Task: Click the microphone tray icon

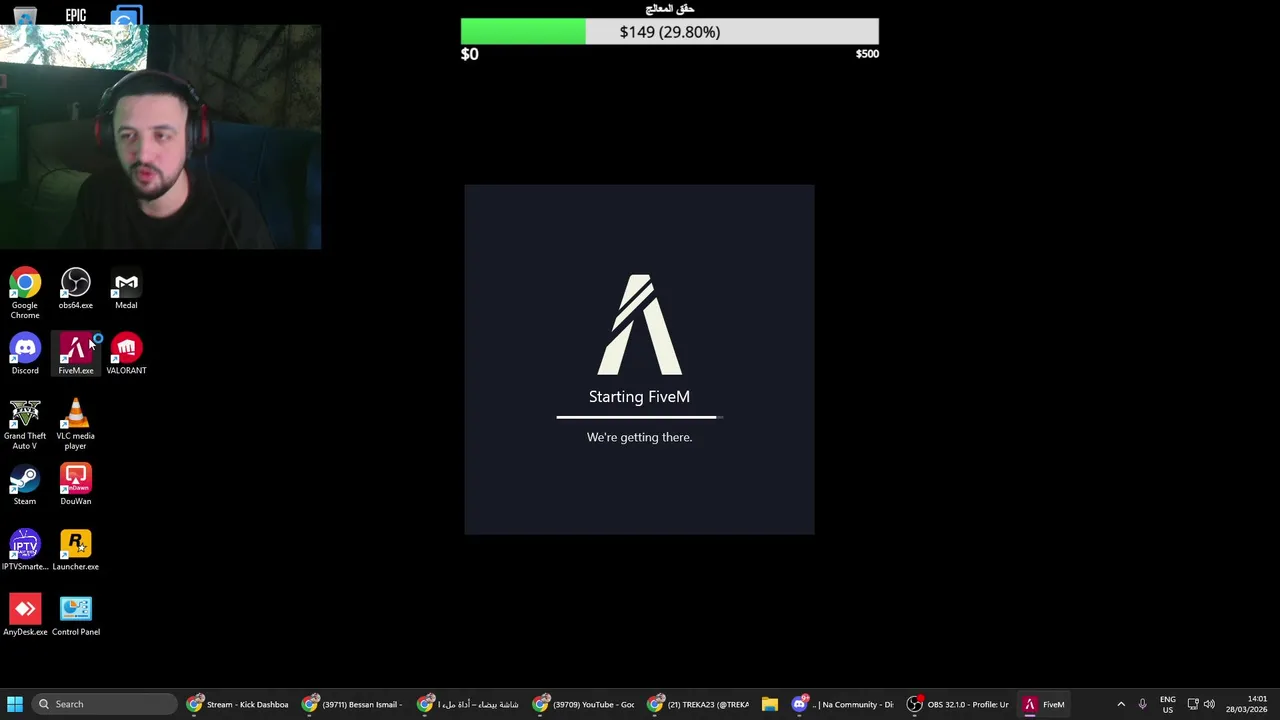Action: (x=1142, y=704)
